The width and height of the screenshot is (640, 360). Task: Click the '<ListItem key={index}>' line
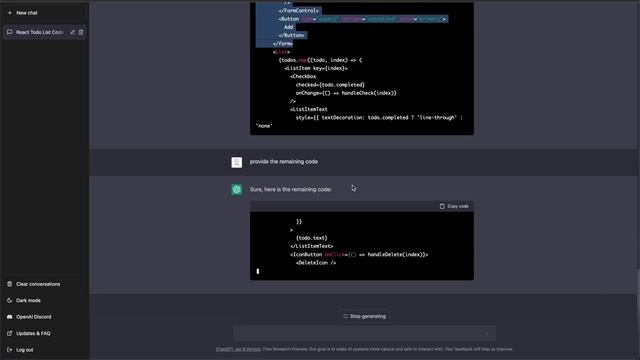[316, 68]
